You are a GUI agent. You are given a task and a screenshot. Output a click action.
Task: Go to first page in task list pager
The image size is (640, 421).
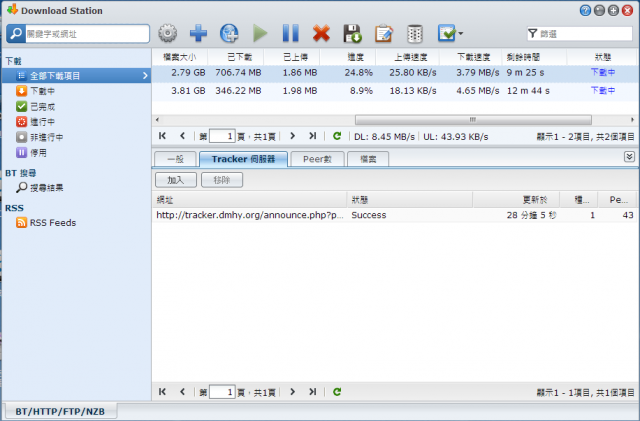click(162, 136)
